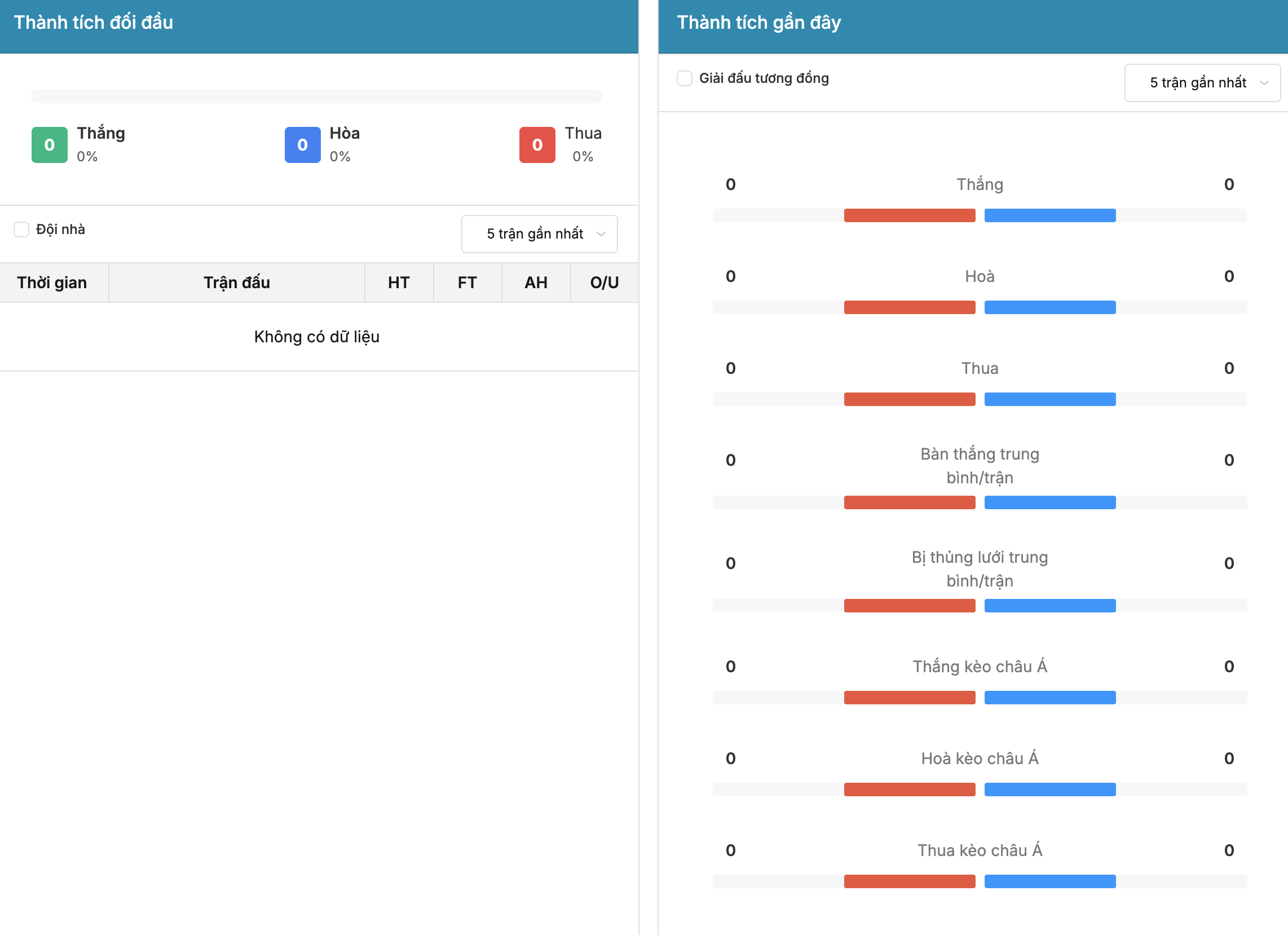Click the green Thắng count badge
Image resolution: width=1288 pixels, height=935 pixels.
(x=50, y=145)
